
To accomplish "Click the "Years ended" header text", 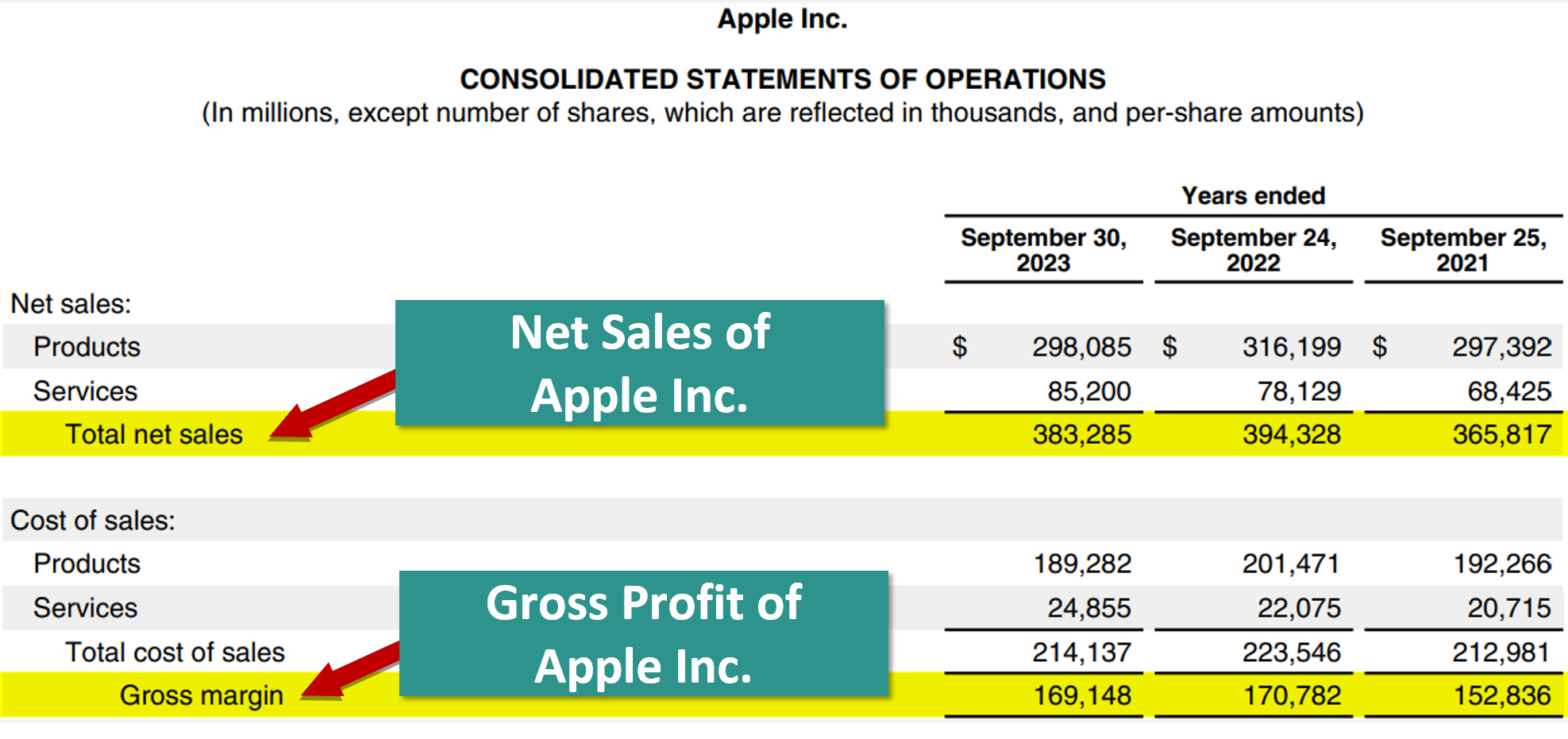I will tap(1253, 196).
